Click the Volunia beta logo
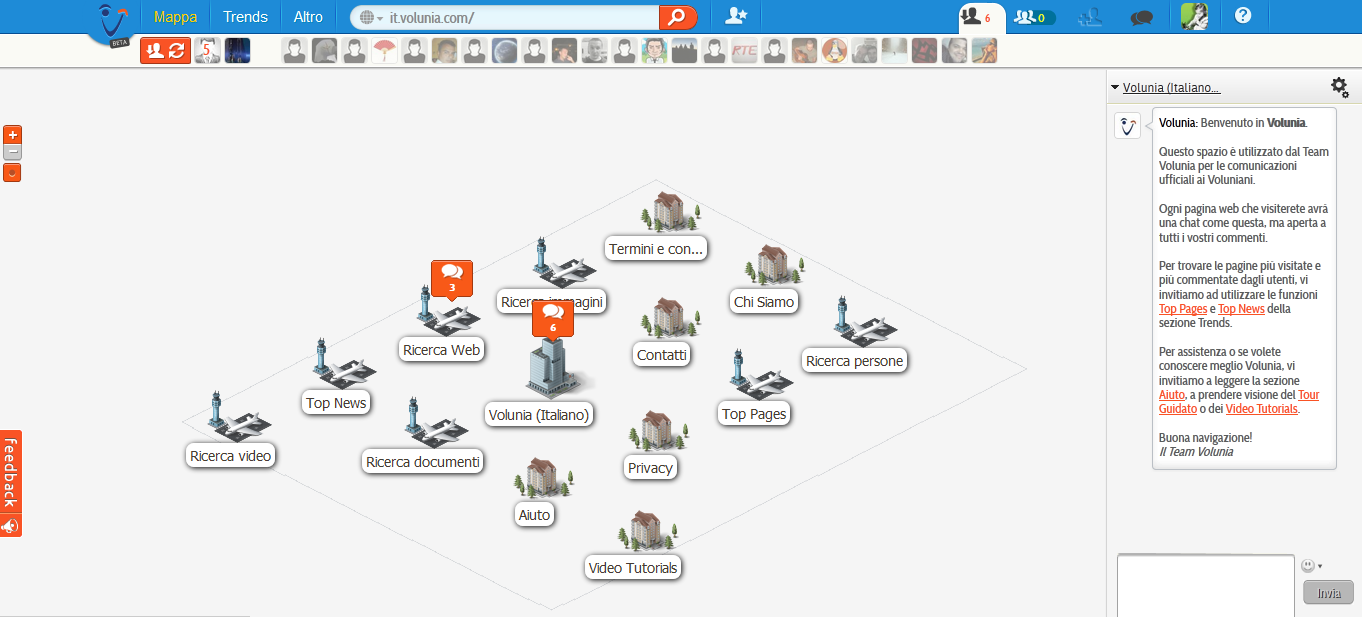1362x617 pixels. pyautogui.click(x=115, y=22)
